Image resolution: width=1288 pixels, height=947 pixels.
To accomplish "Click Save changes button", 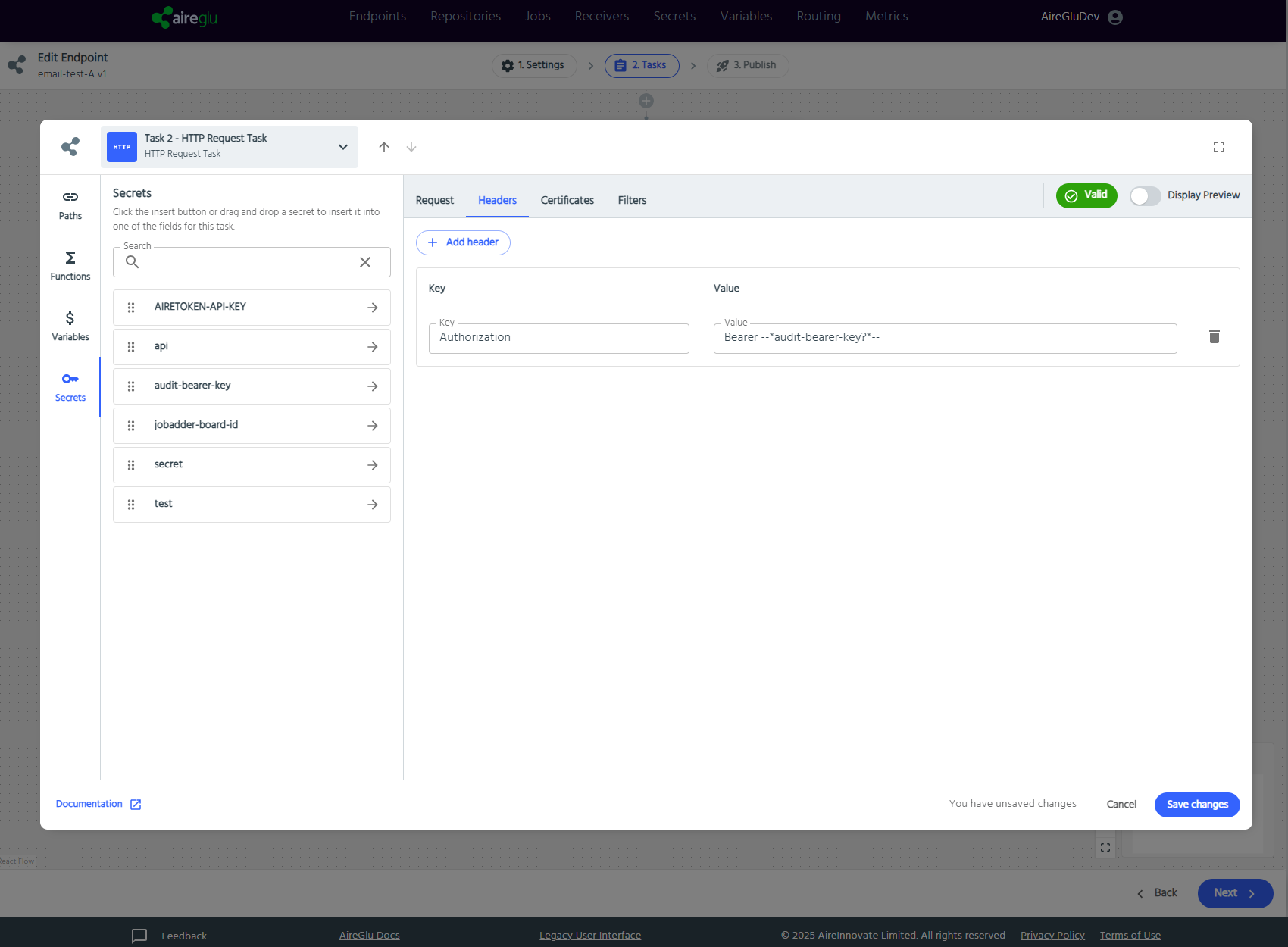I will point(1197,805).
